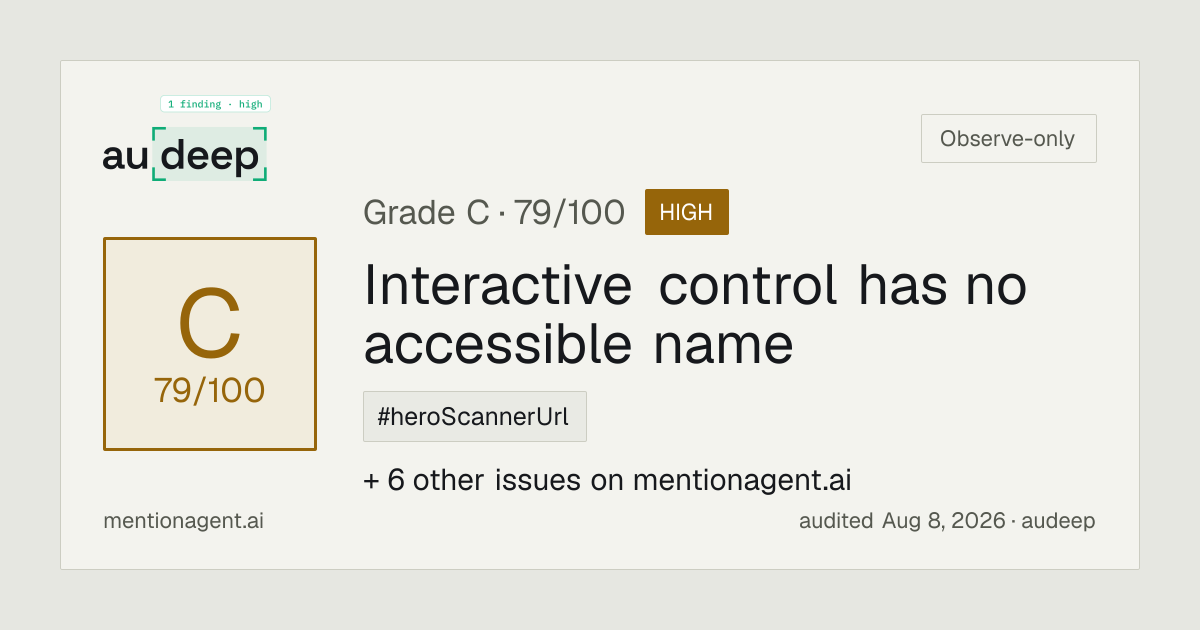Click the green bracketed "deep" wordmark
This screenshot has height=630, width=1200.
point(210,155)
